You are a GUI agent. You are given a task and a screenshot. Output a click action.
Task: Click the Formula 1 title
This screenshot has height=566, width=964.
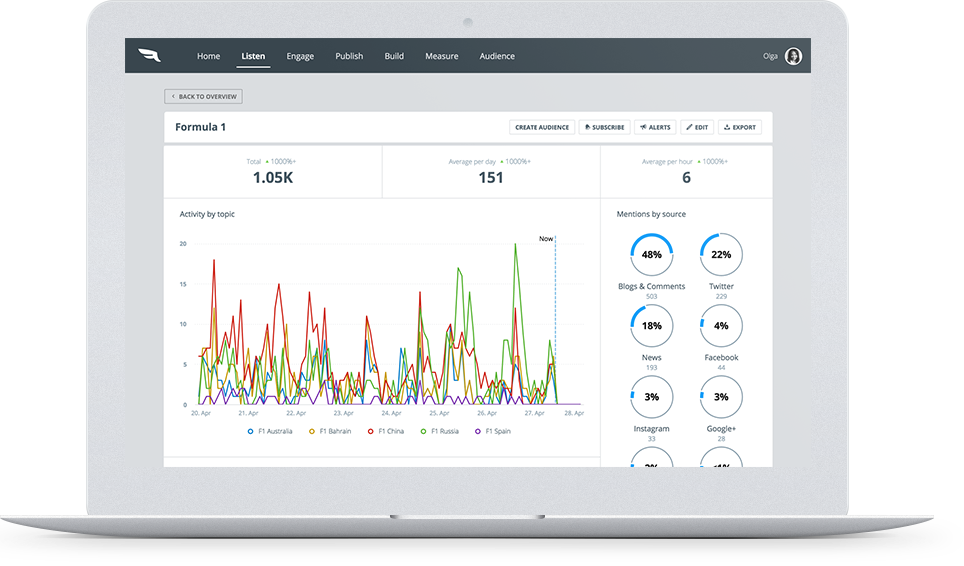click(200, 127)
